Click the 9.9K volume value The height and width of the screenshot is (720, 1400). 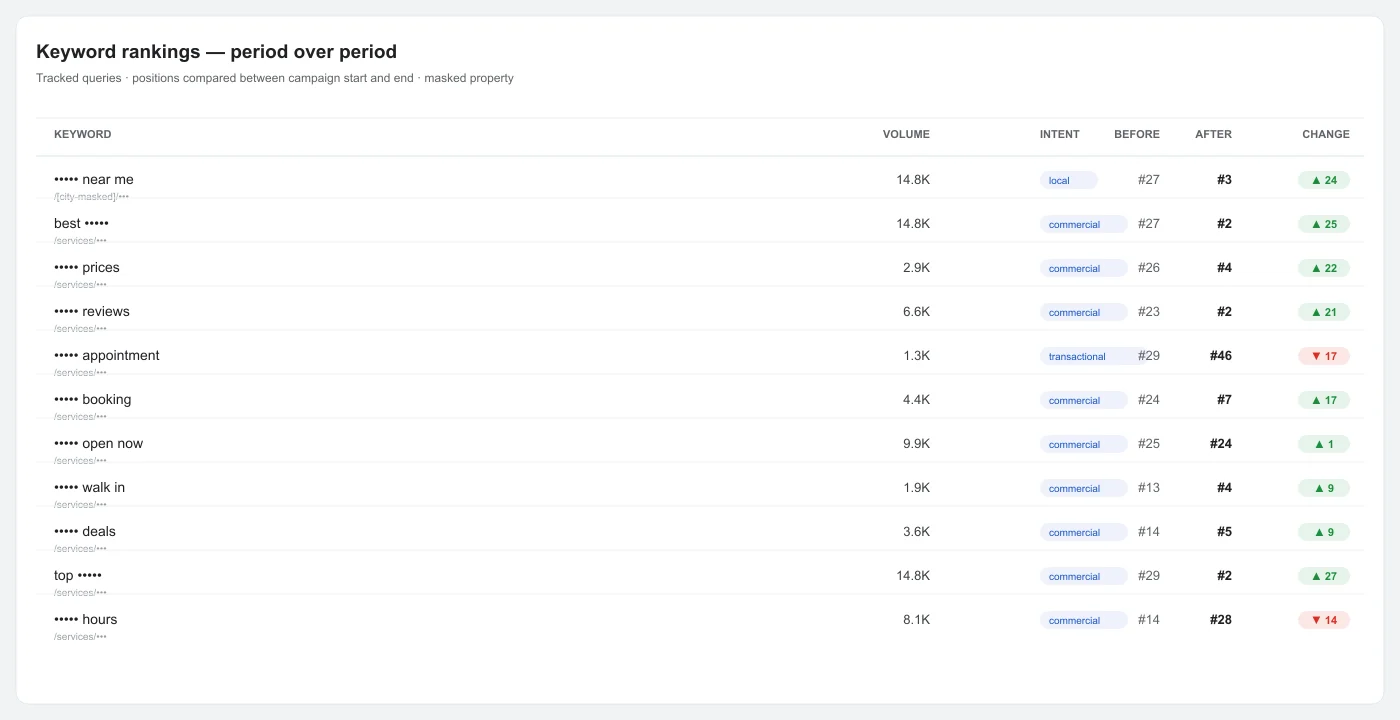(916, 443)
